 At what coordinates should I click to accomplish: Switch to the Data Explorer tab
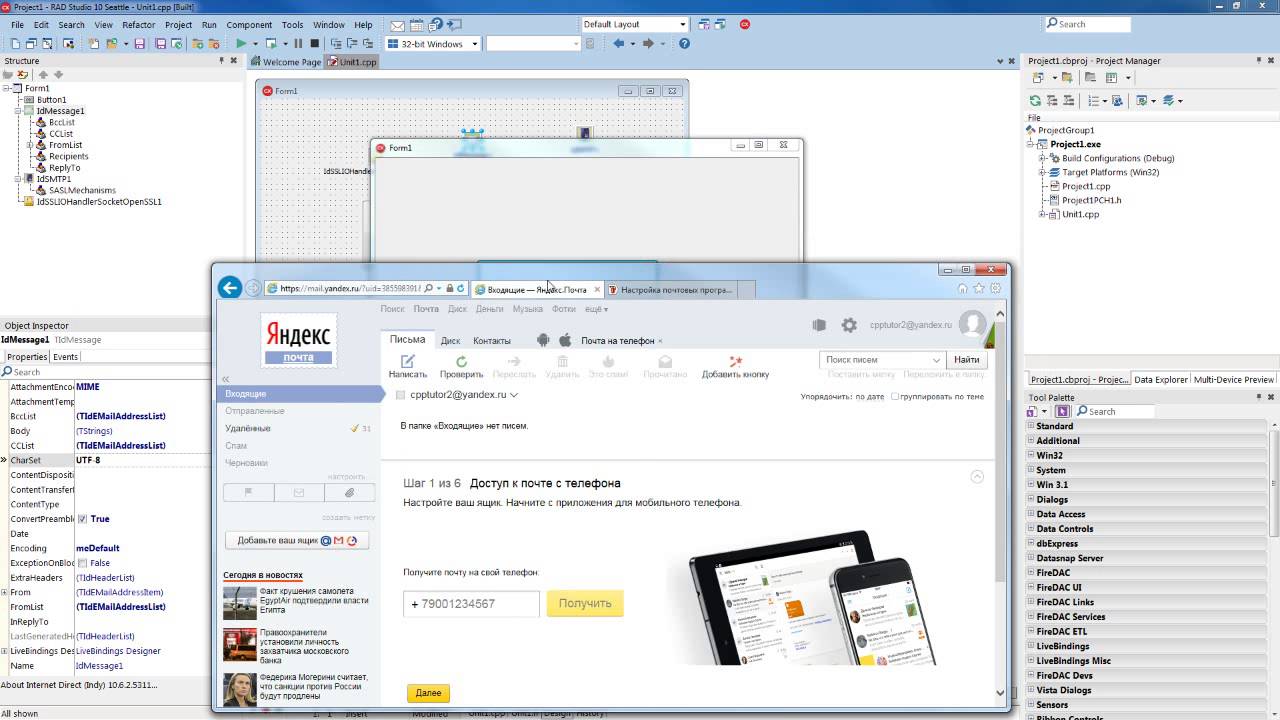click(x=1161, y=380)
